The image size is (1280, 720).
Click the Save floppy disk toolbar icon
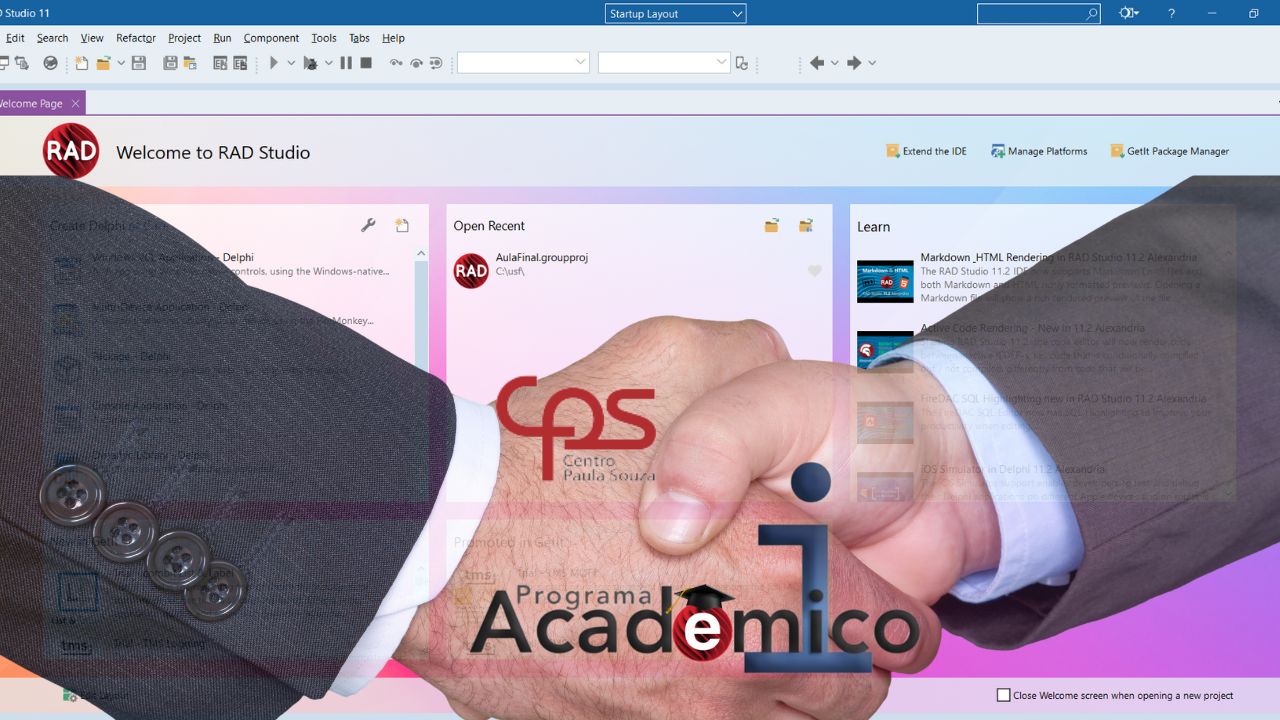click(139, 63)
